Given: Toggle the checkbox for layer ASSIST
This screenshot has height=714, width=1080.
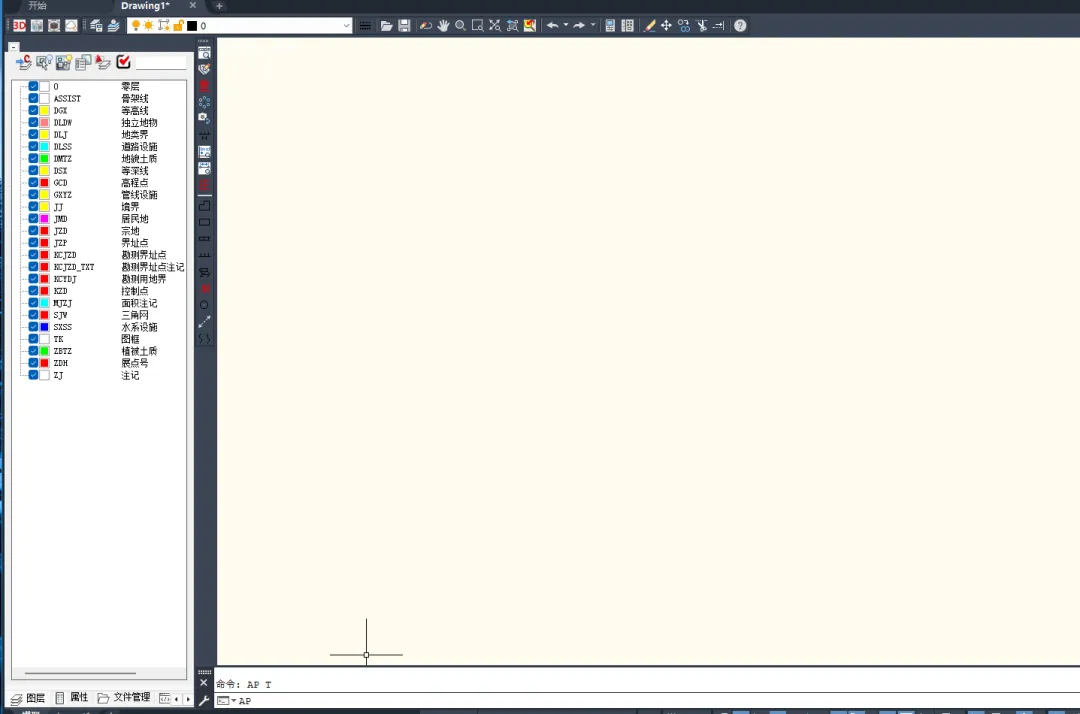Looking at the screenshot, I should [x=33, y=98].
